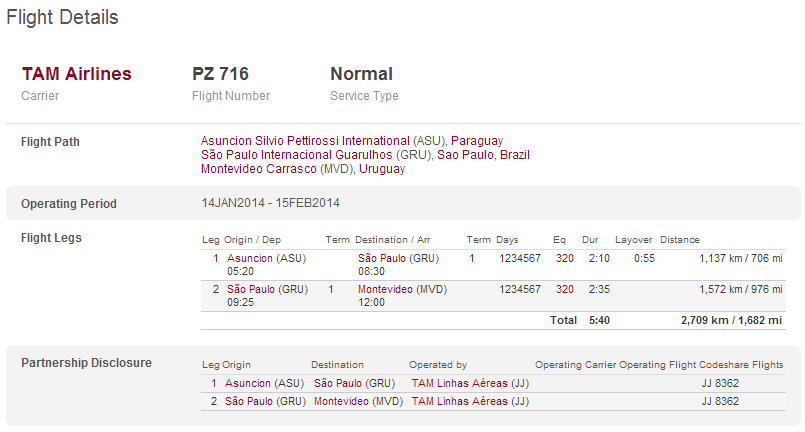
Task: Click codeshare flight JJ 8362 for leg 1
Action: (x=720, y=383)
